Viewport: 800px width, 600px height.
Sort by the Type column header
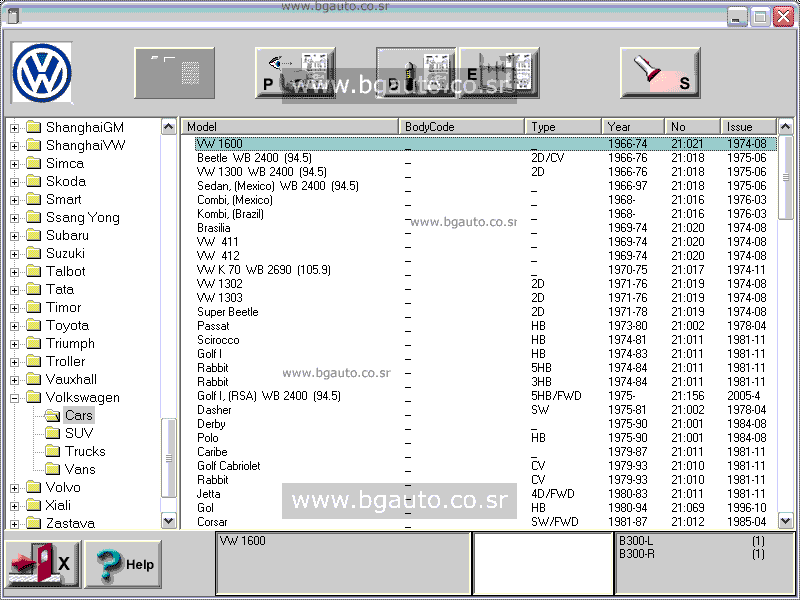563,127
